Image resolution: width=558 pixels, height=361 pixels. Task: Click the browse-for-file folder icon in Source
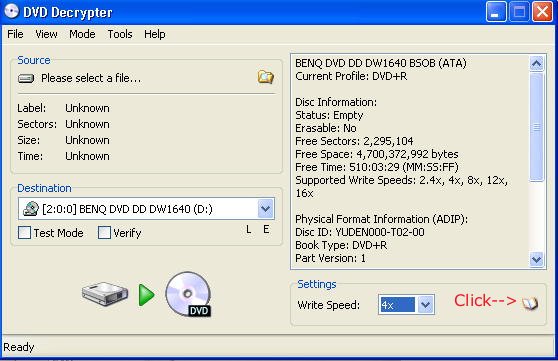tap(265, 77)
